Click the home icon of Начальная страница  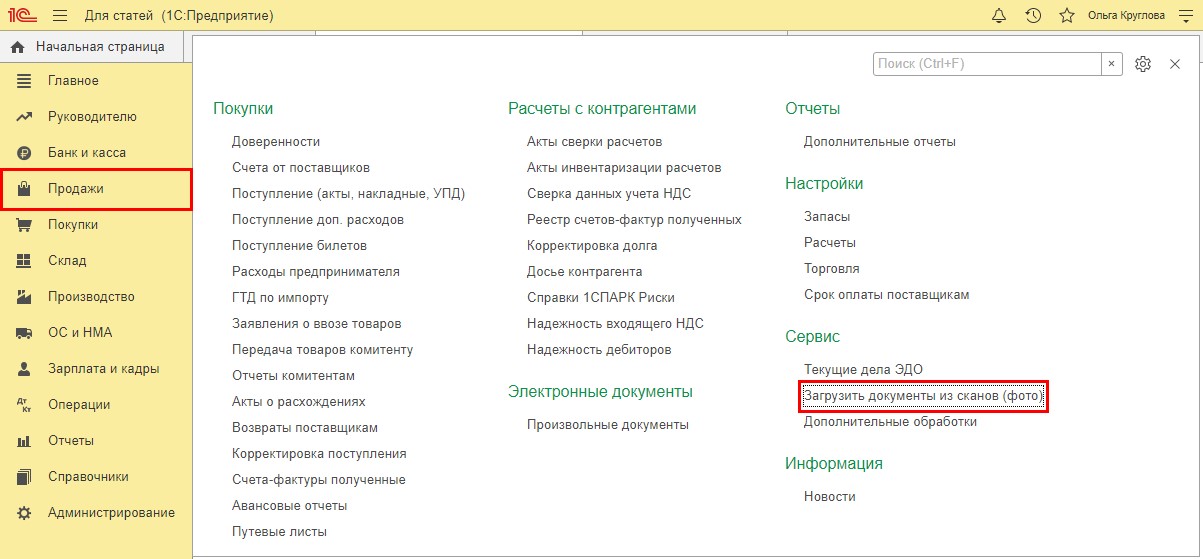17,47
